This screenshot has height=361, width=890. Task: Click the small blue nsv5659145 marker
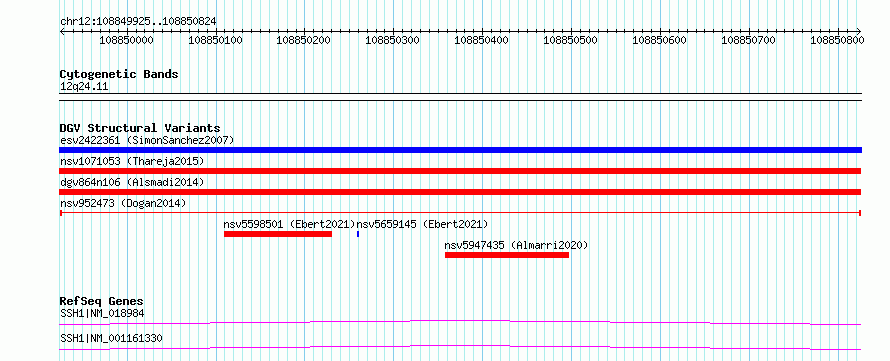[358, 234]
